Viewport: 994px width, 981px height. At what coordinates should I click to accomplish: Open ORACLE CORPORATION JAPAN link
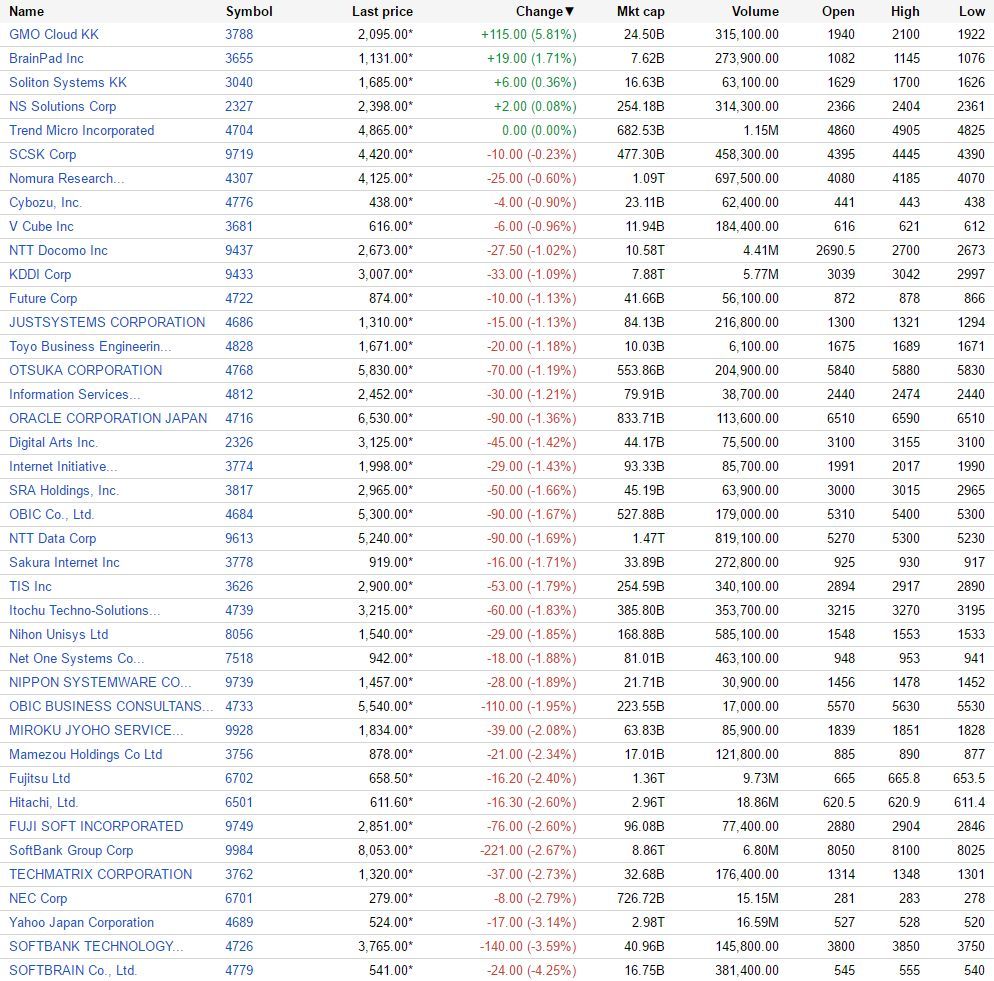click(108, 419)
